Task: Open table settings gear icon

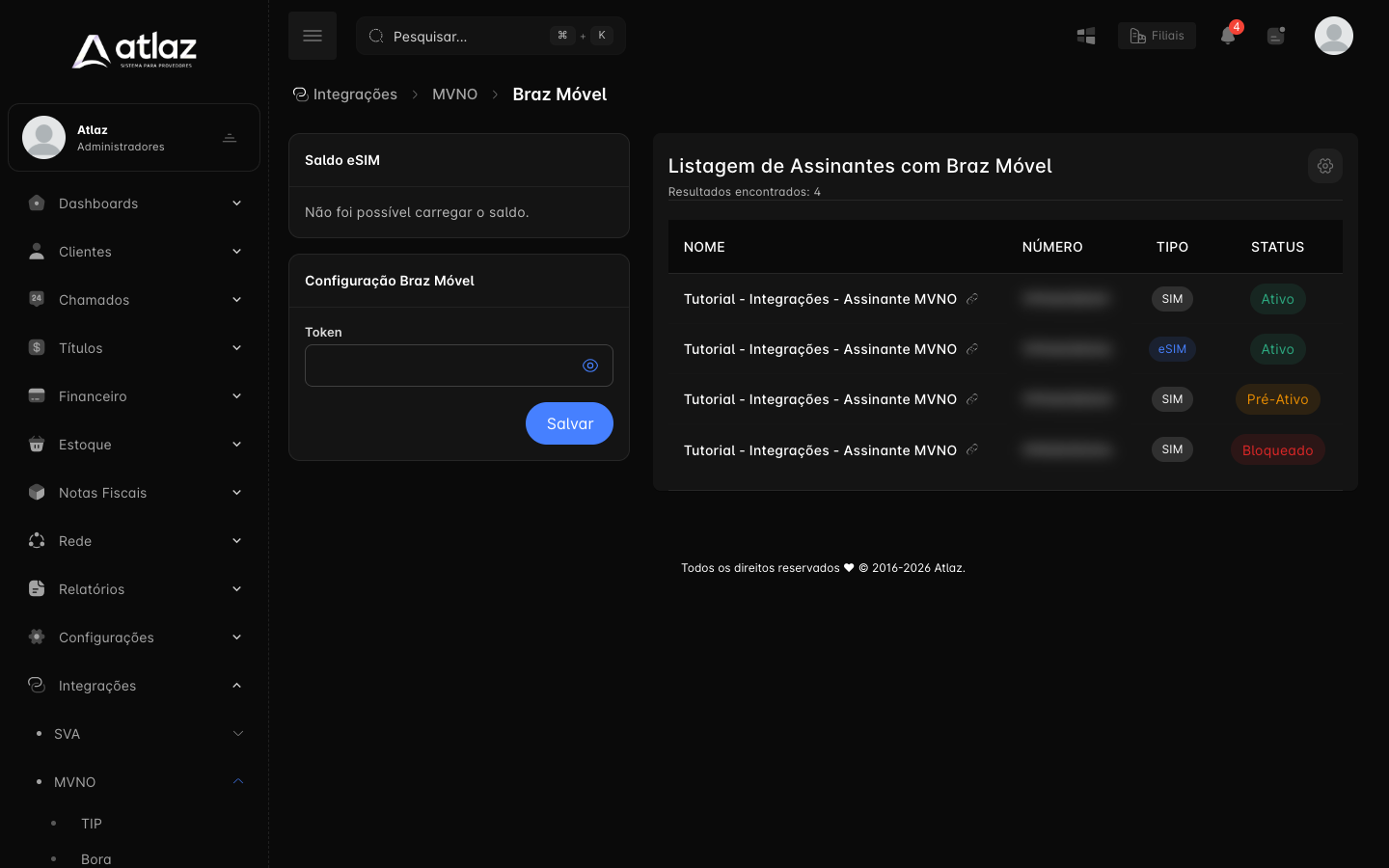Action: click(1325, 166)
